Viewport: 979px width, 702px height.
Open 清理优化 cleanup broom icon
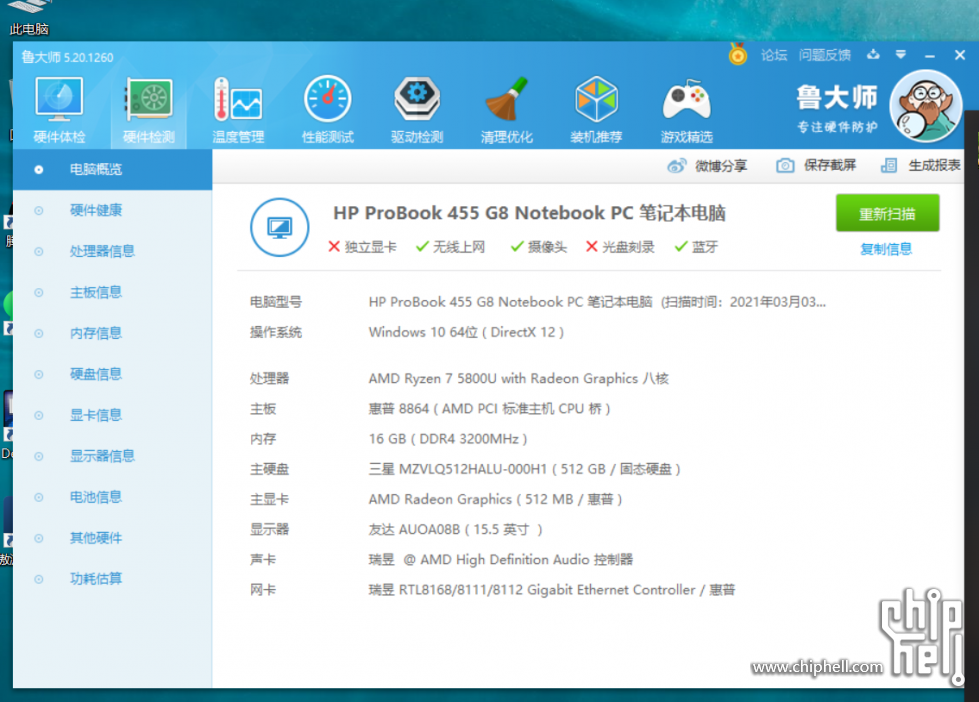(x=506, y=110)
